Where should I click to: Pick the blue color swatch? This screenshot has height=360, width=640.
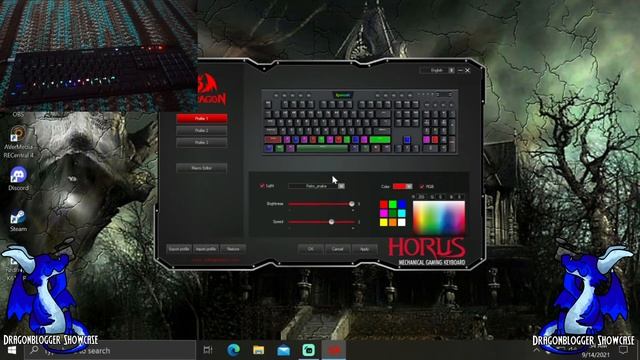[x=402, y=204]
